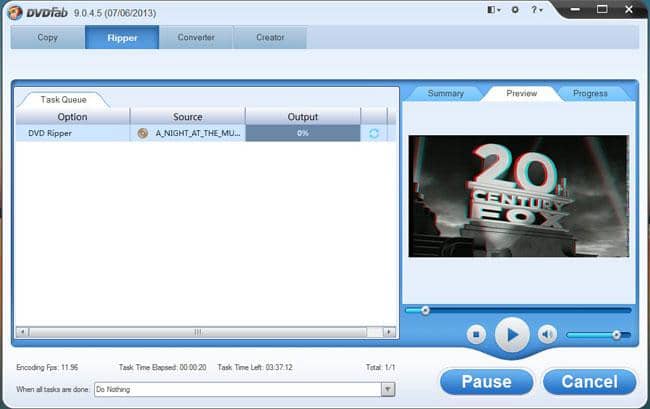
Task: Close the DVDFab window
Action: [629, 10]
